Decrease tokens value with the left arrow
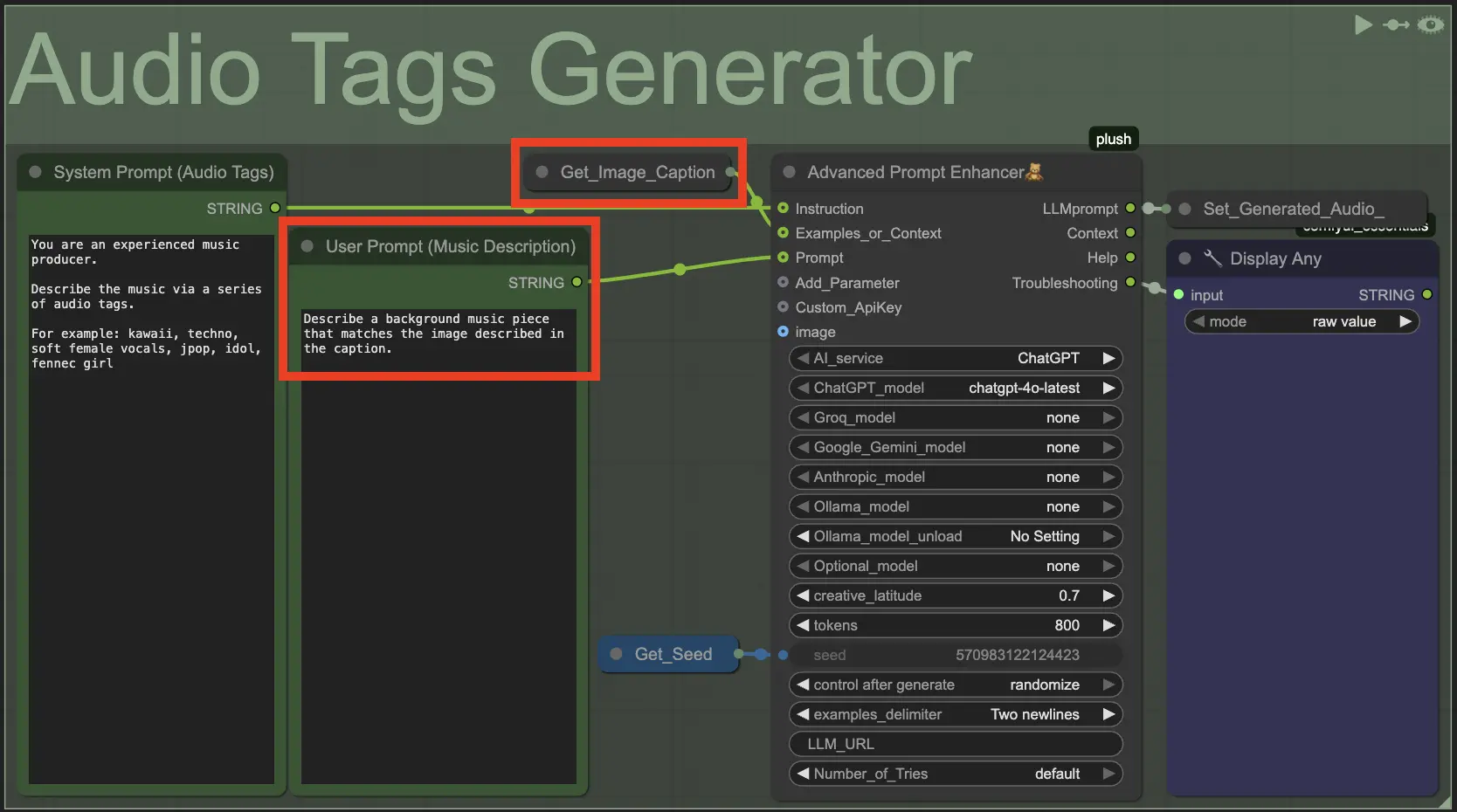 [x=803, y=625]
